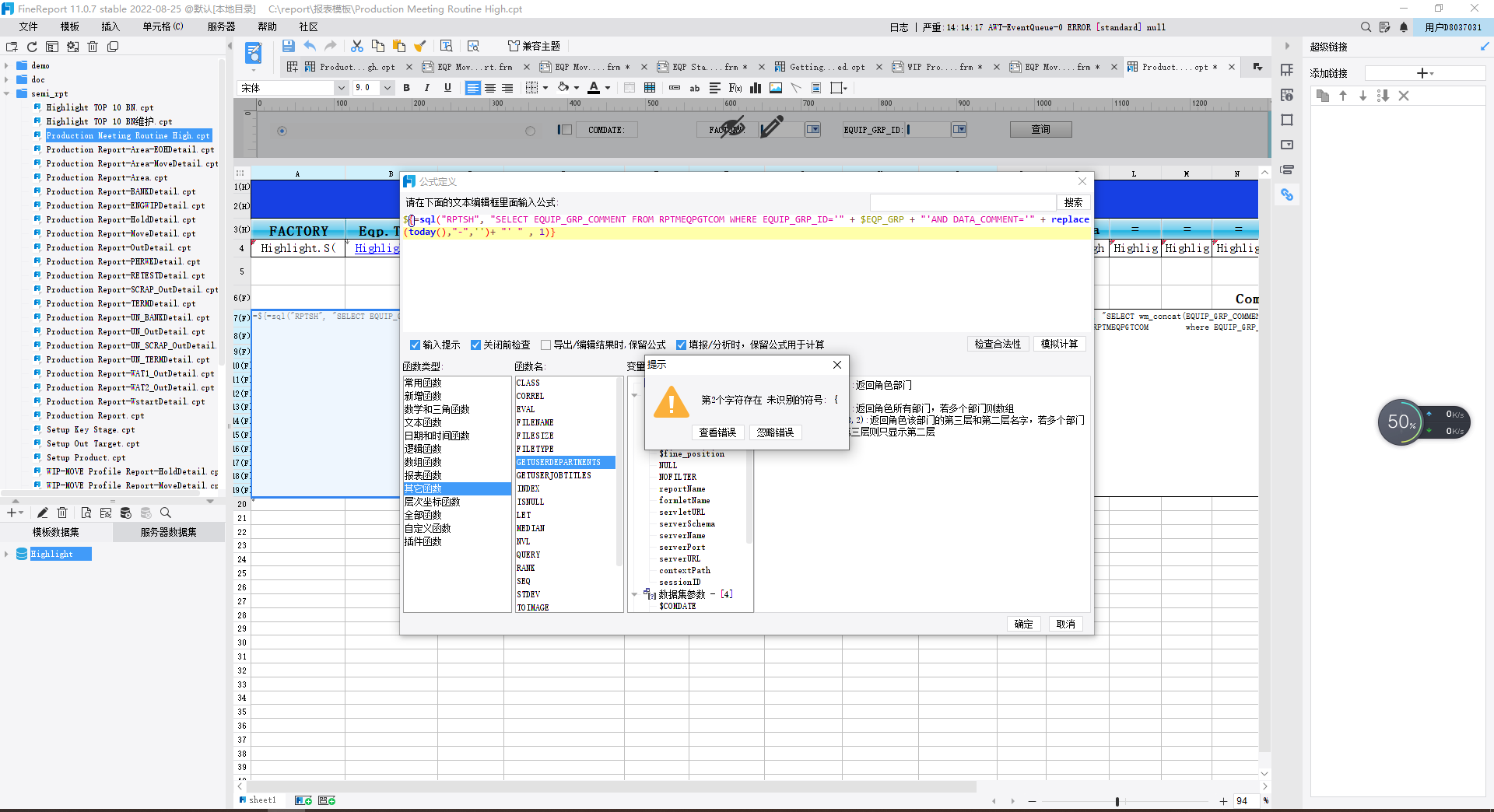Click the Refresh icon in the file panel
This screenshot has width=1494, height=812.
[32, 47]
